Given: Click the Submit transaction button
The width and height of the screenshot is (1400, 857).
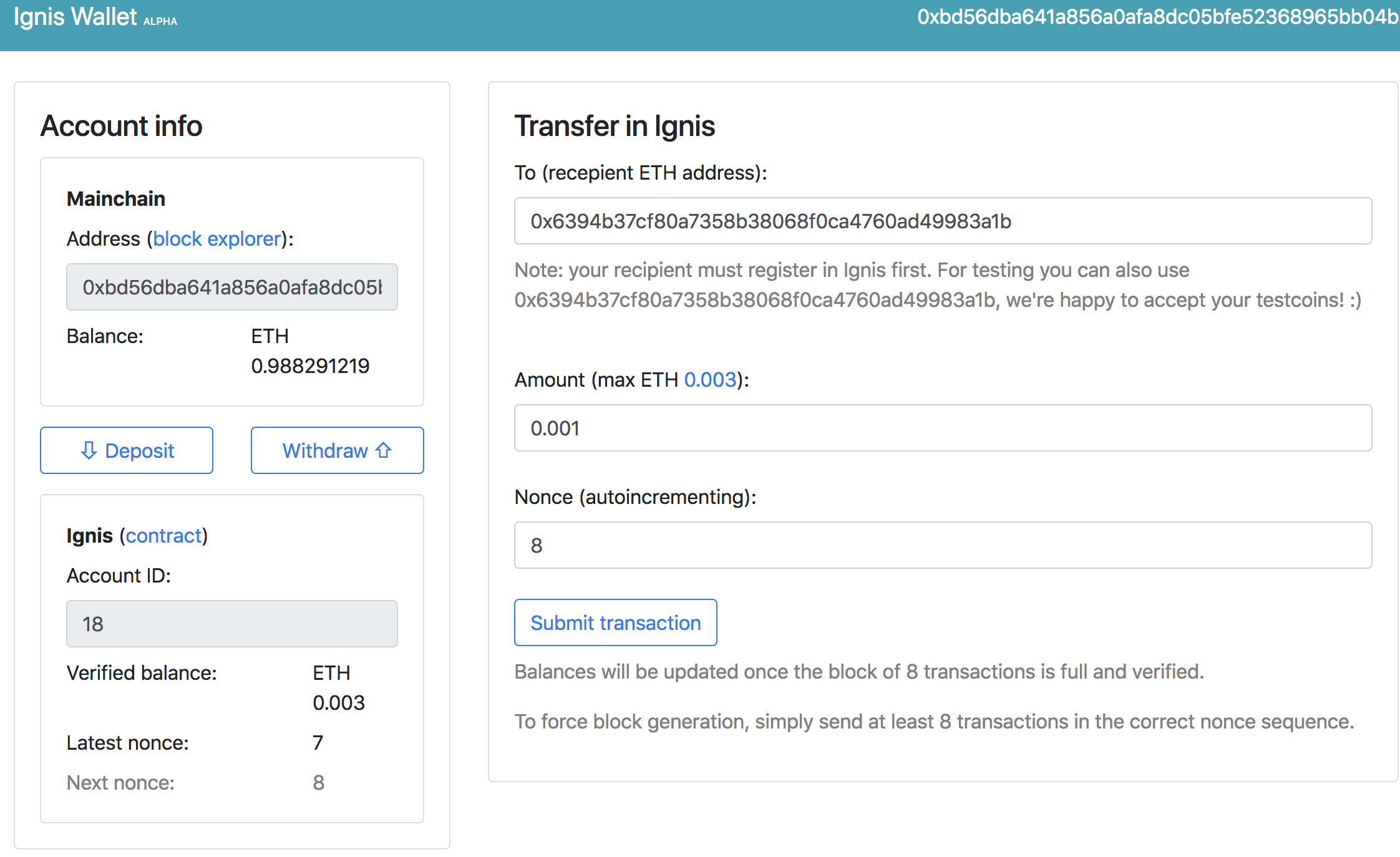Looking at the screenshot, I should point(615,622).
